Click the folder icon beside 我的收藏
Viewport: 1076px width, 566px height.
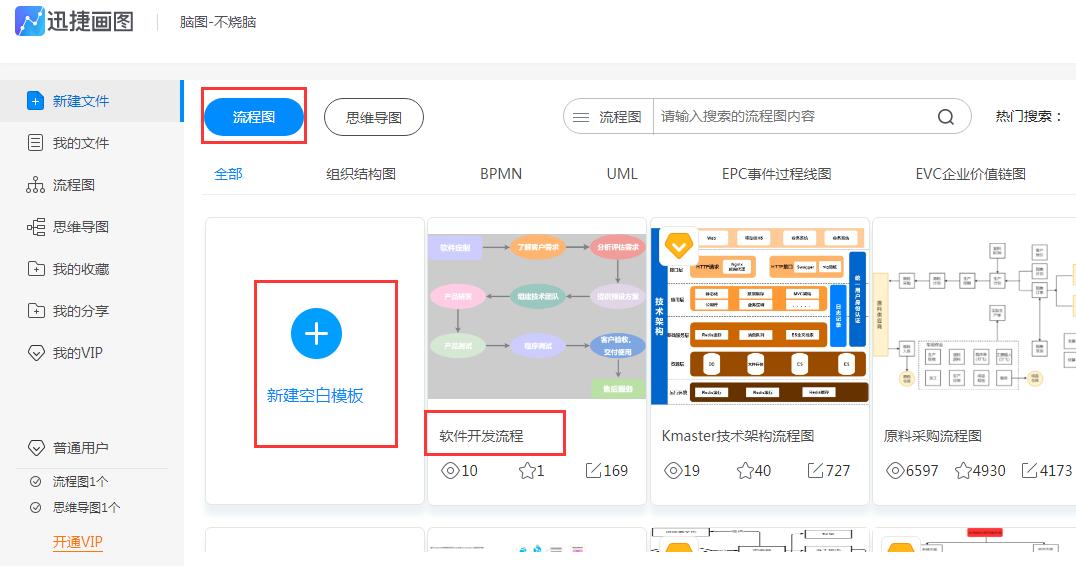point(36,269)
